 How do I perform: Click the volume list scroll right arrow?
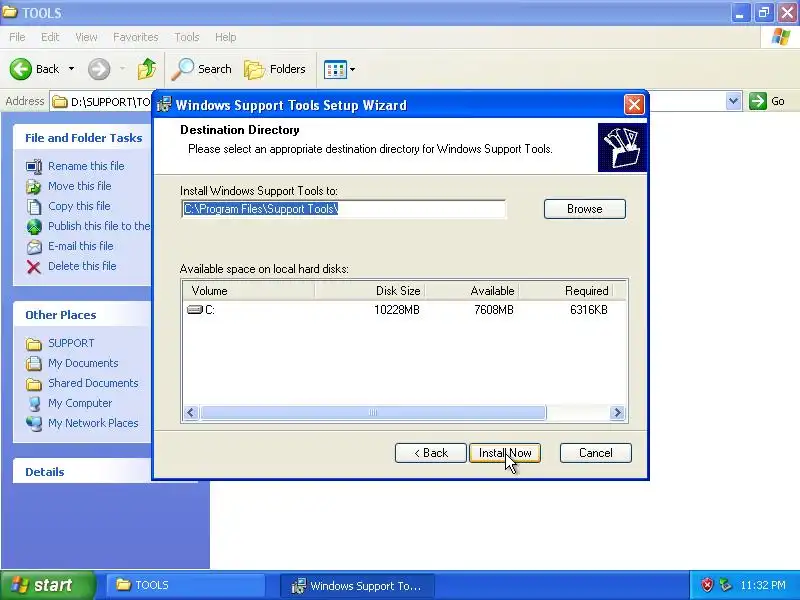pyautogui.click(x=617, y=412)
